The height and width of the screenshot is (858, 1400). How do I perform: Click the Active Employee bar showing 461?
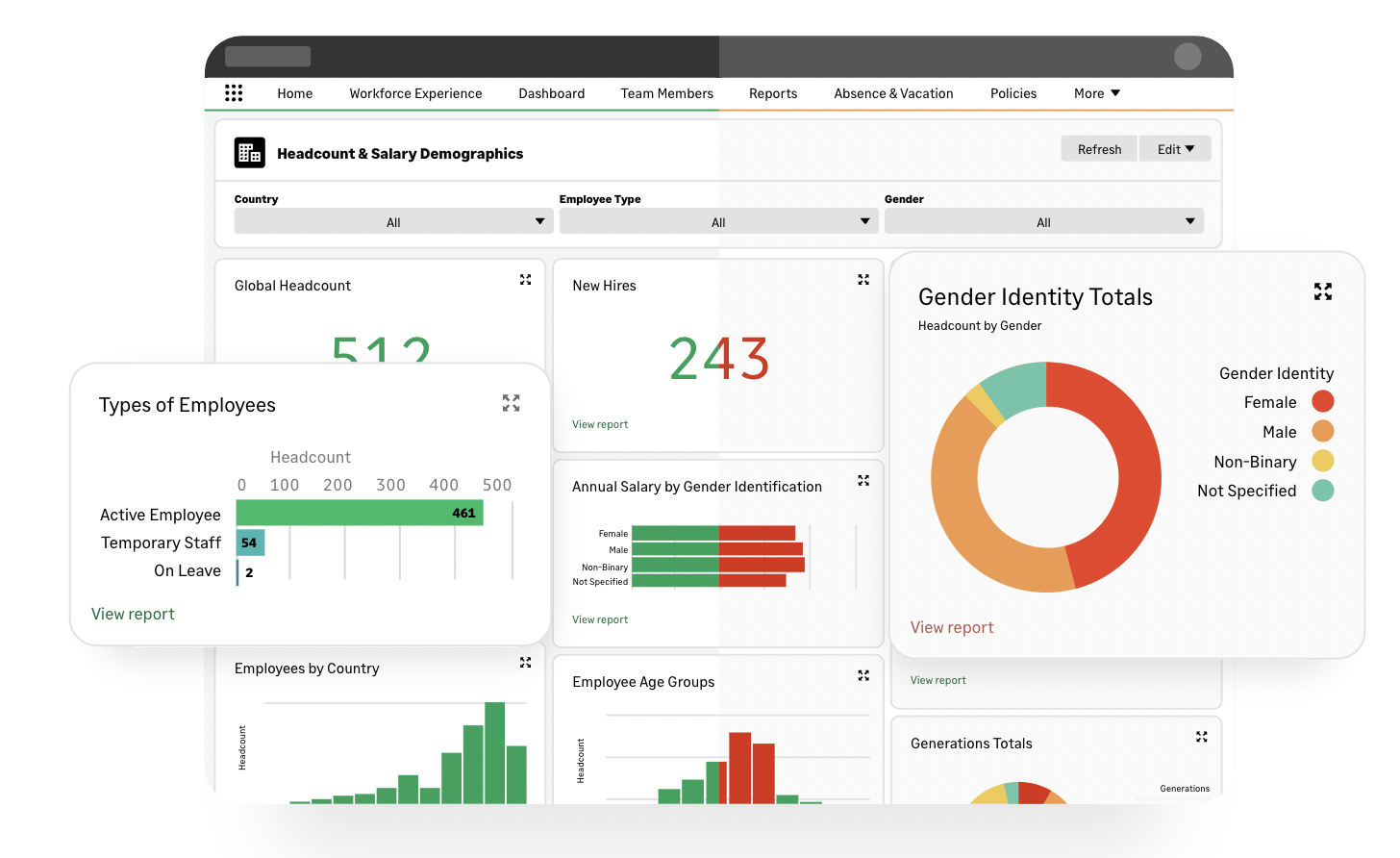pyautogui.click(x=359, y=513)
